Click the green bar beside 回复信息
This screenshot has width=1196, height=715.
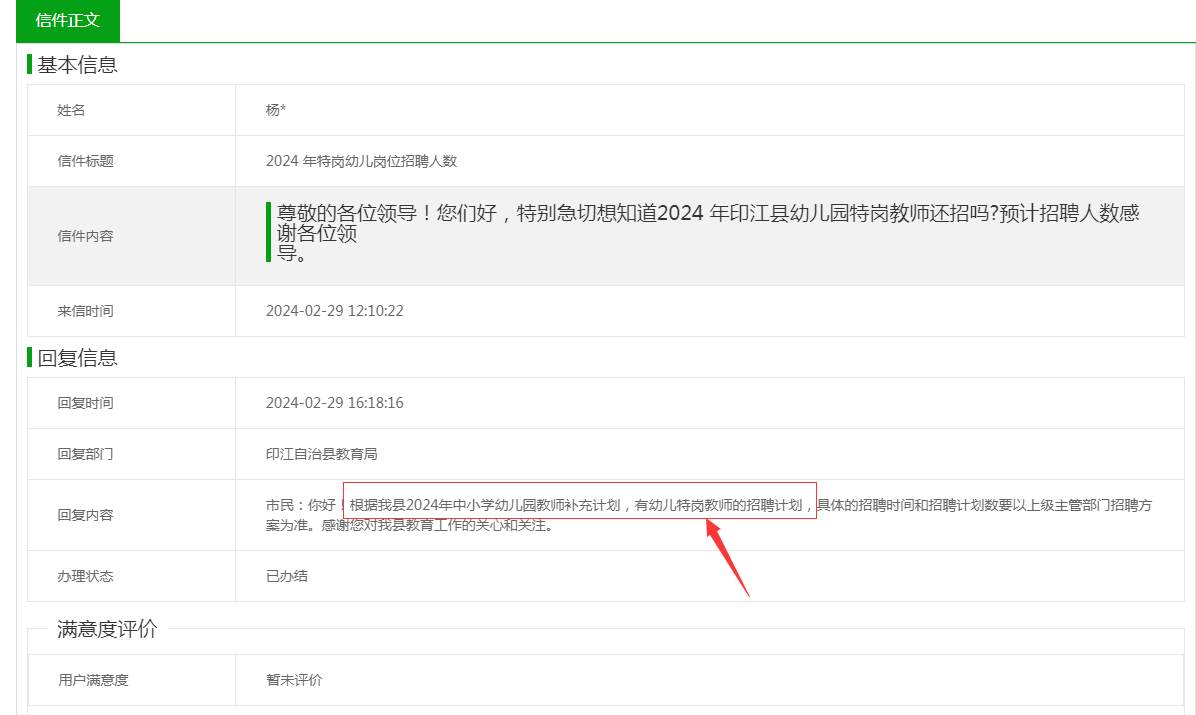(30, 357)
